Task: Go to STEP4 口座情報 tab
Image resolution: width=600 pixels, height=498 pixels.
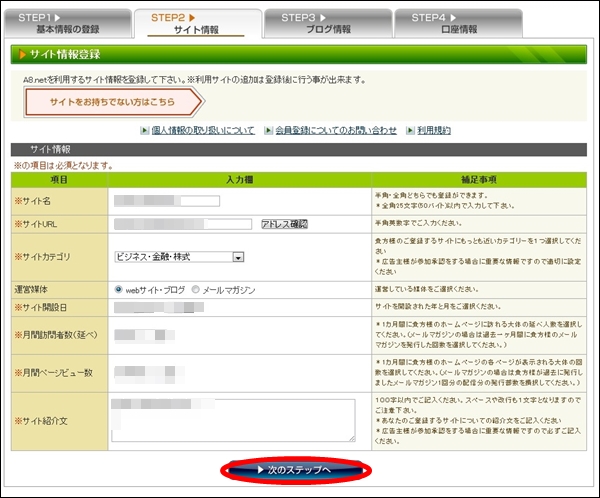Action: (x=458, y=23)
